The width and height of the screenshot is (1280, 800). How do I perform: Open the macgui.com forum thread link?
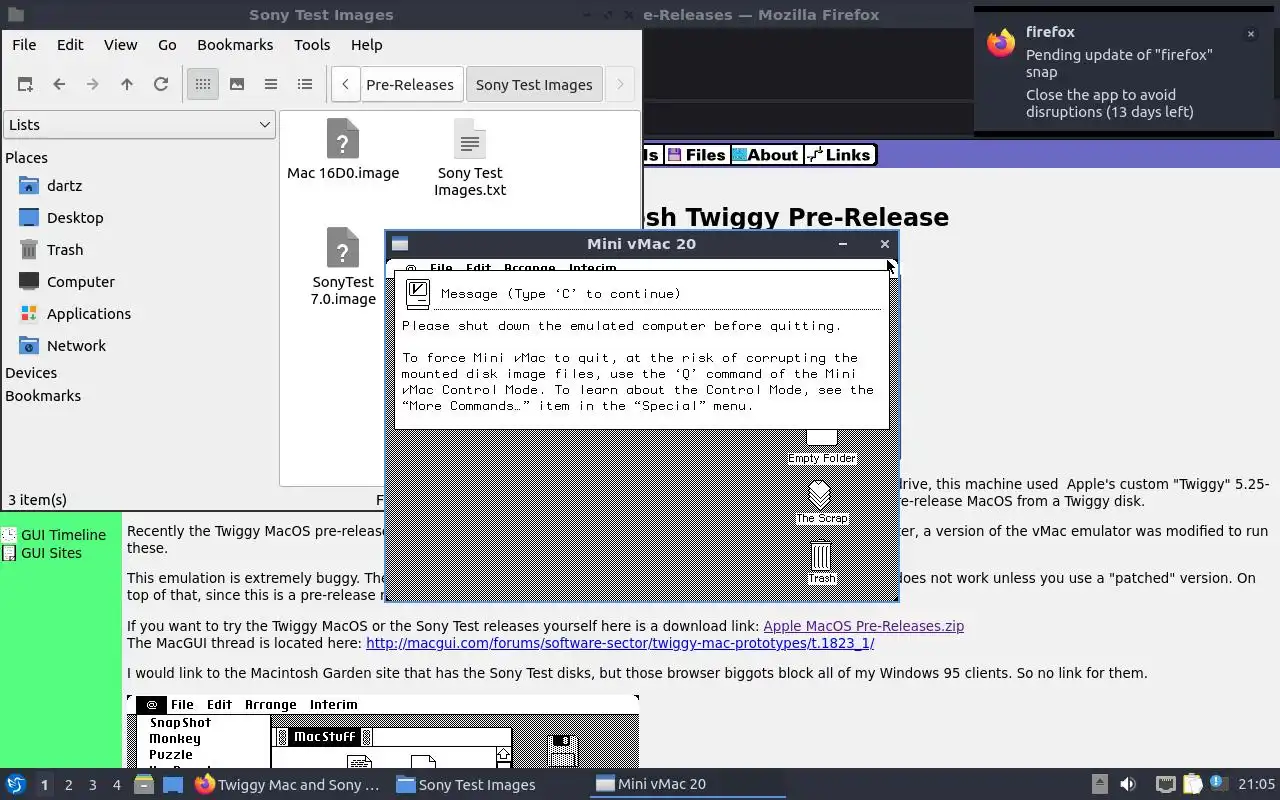[x=620, y=643]
